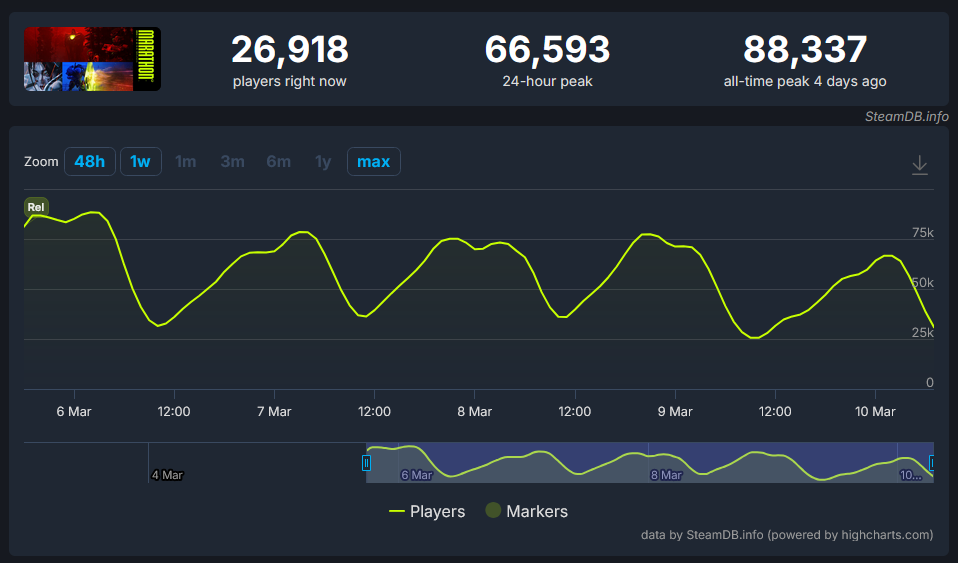Click the Players yellow line legend symbol
The height and width of the screenshot is (563, 958).
[397, 511]
